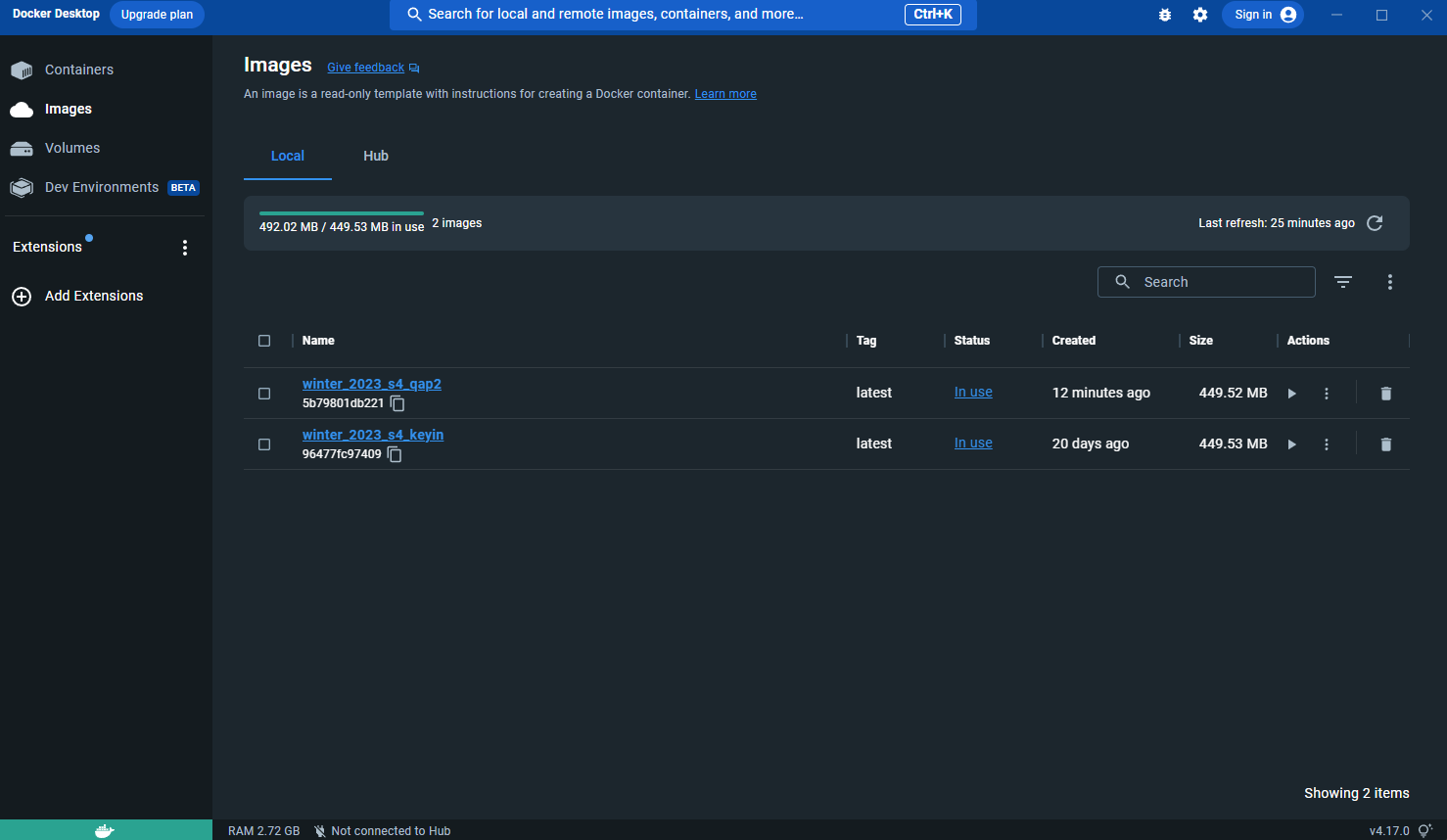Click the Add Extensions plus icon
Viewport: 1447px width, 840px height.
point(22,296)
